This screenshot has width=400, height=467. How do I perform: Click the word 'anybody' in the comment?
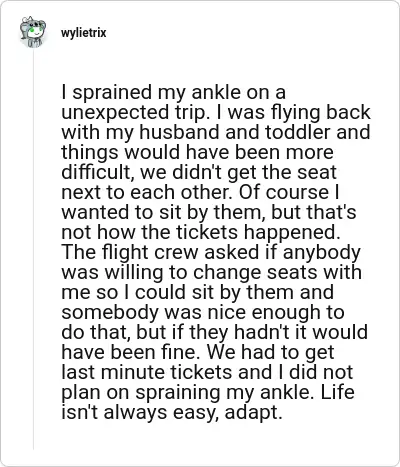(x=322, y=253)
